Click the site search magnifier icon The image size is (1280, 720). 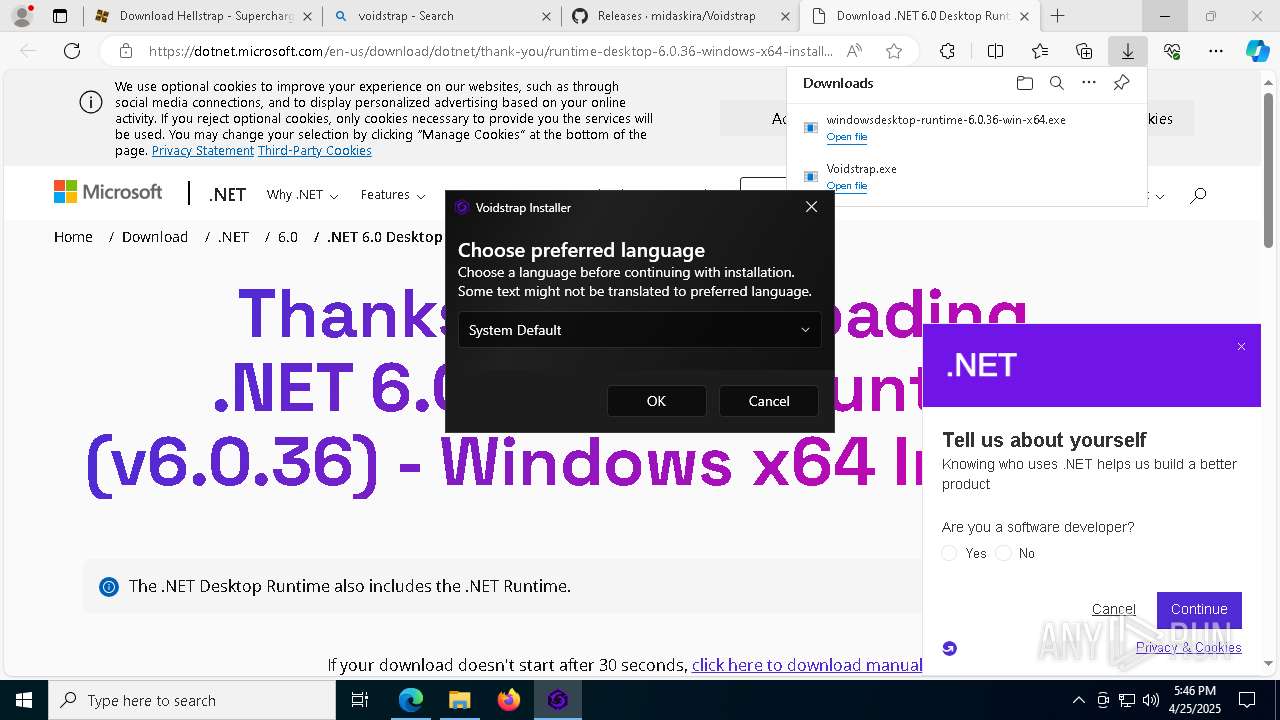pyautogui.click(x=1198, y=195)
